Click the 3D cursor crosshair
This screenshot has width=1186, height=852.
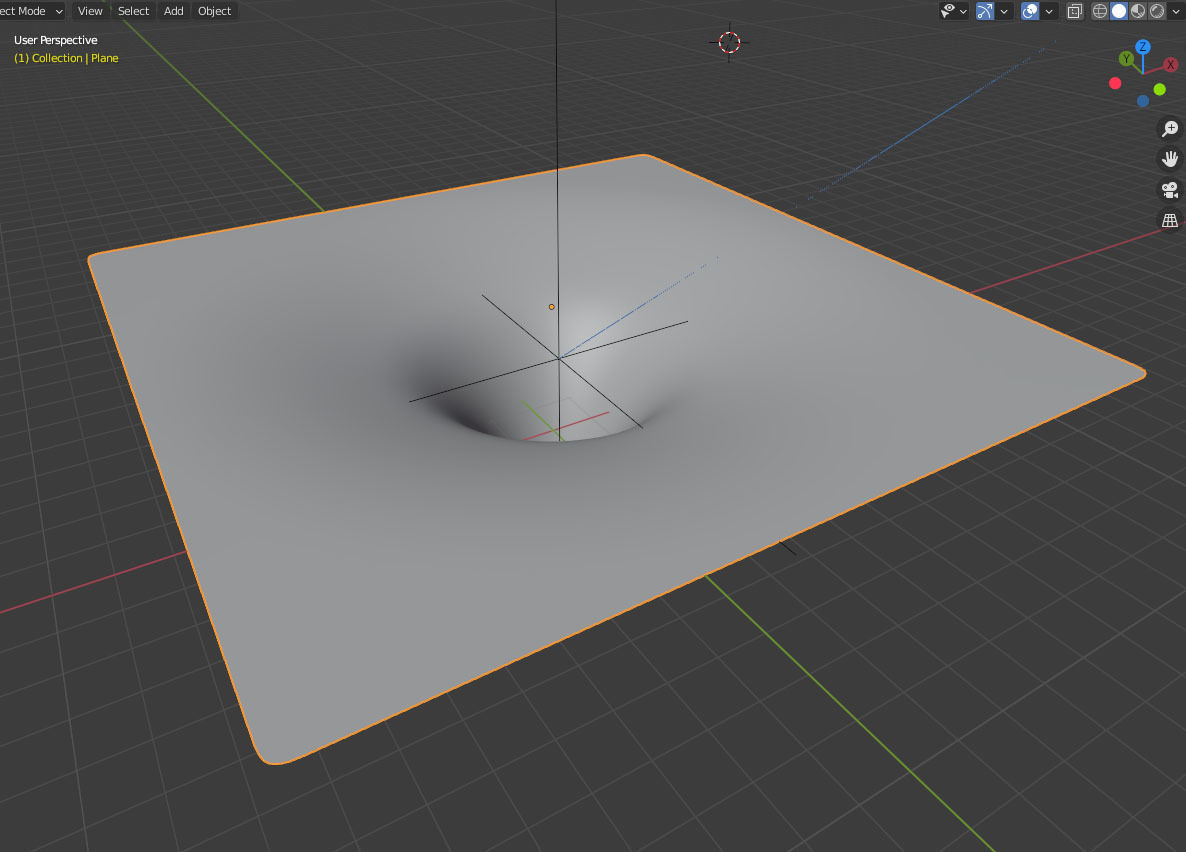729,42
